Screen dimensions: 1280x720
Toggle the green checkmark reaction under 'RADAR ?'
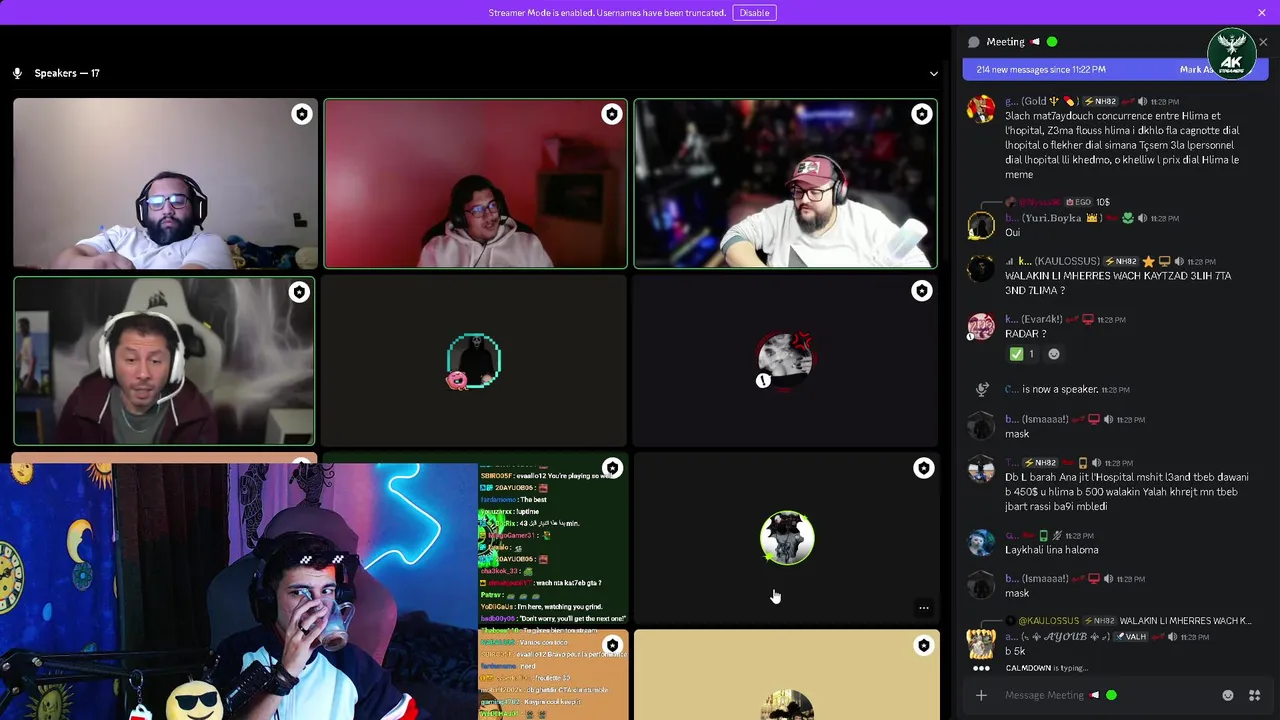pyautogui.click(x=1022, y=354)
